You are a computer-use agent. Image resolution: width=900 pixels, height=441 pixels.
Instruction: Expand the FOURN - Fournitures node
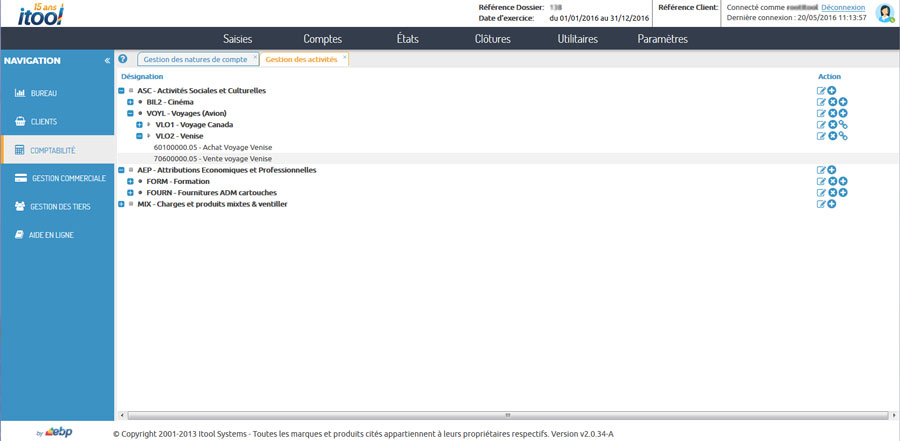coord(130,192)
